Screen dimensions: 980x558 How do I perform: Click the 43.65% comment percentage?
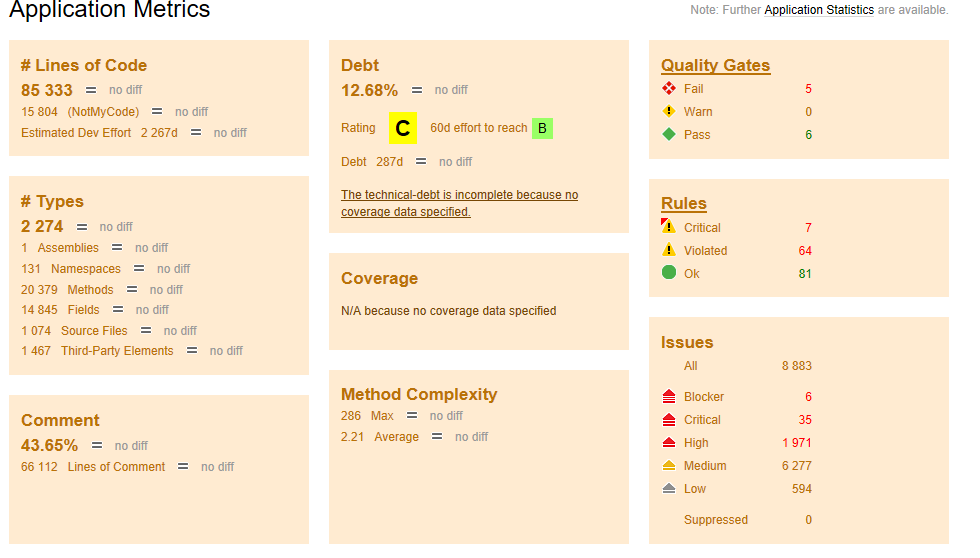point(49,446)
